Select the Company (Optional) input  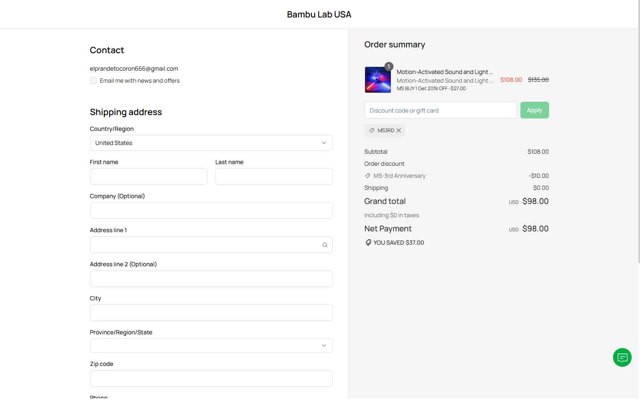click(x=211, y=211)
